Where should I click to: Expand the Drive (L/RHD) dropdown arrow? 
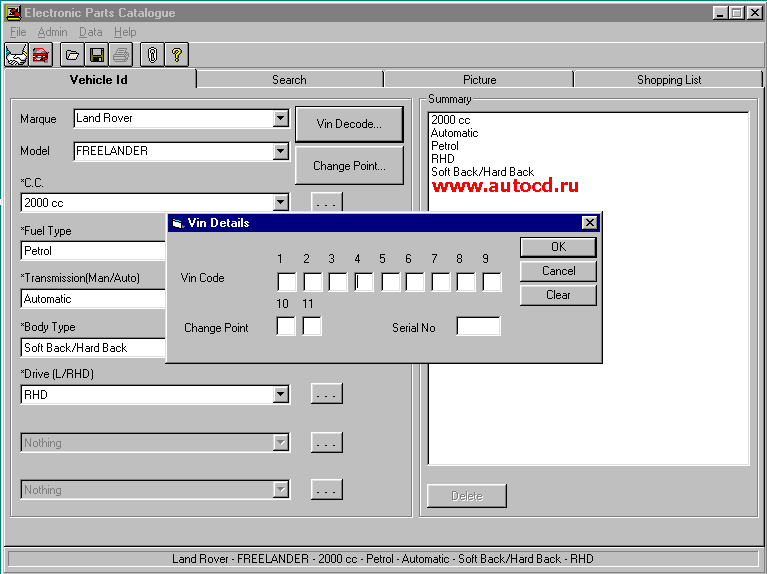(x=280, y=394)
